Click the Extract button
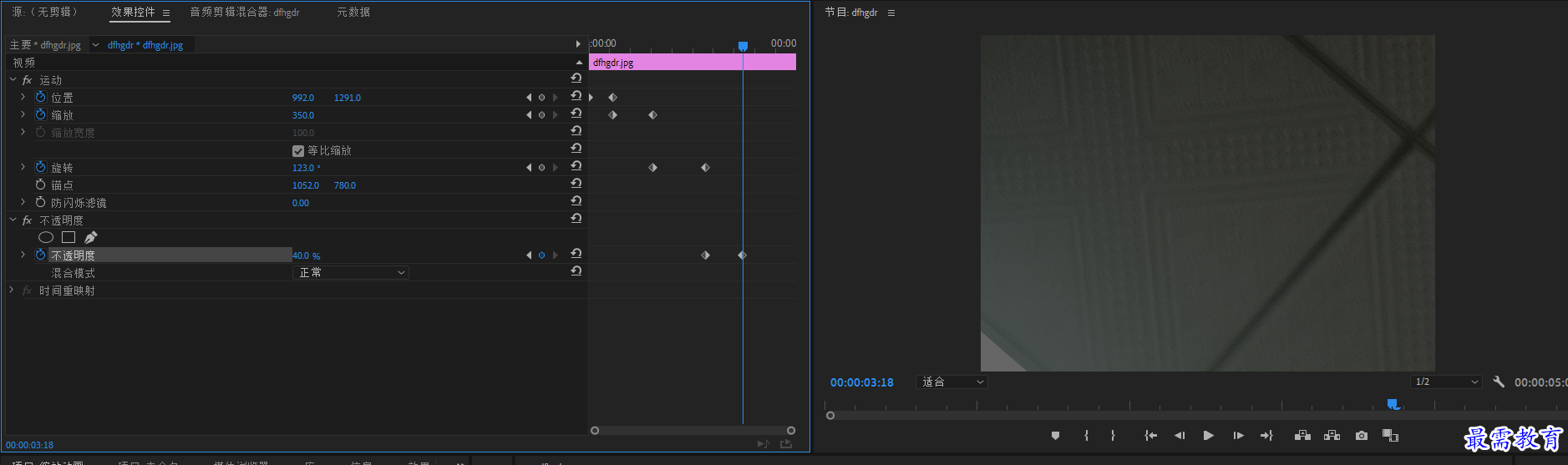The height and width of the screenshot is (465, 1568). click(1332, 436)
